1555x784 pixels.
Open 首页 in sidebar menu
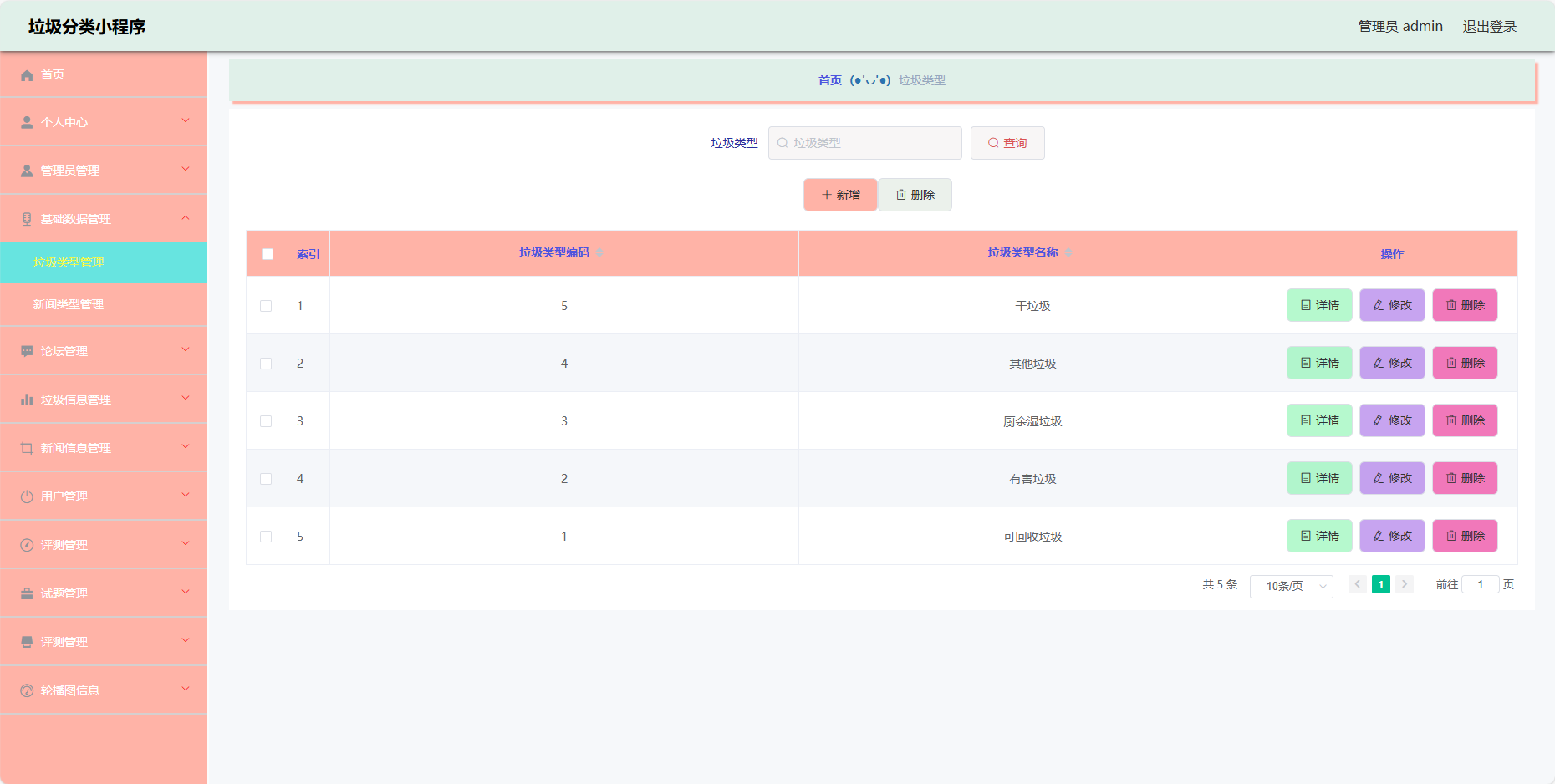click(104, 74)
